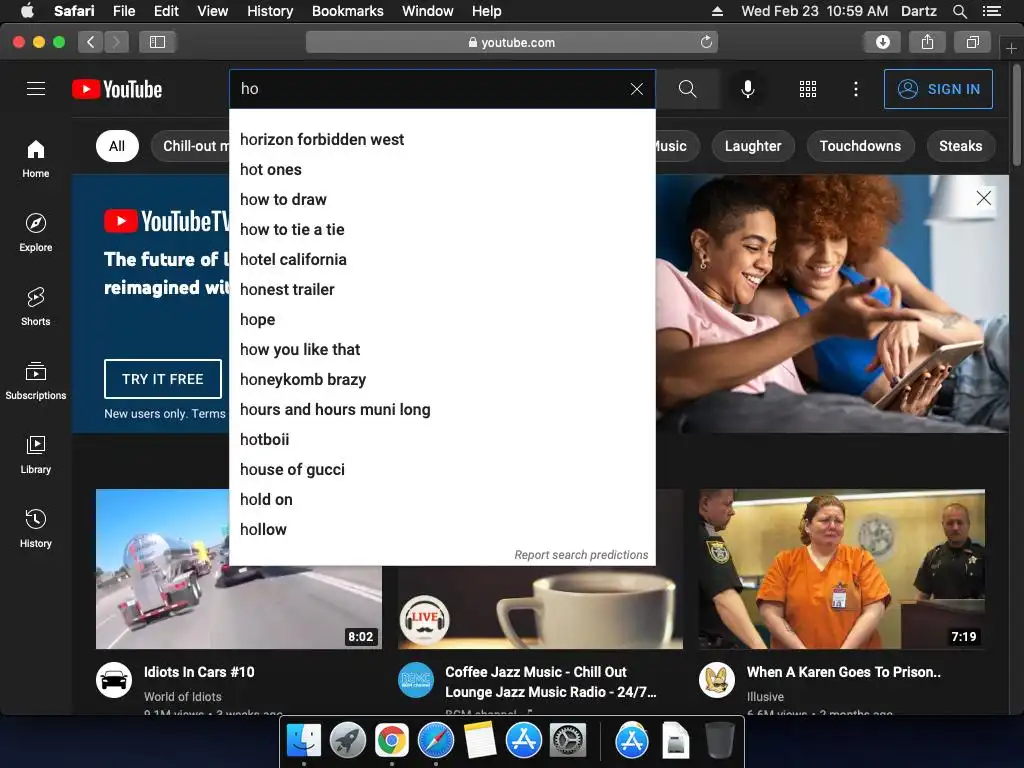Open the Bookmarks menu
Viewport: 1024px width, 768px height.
347,11
